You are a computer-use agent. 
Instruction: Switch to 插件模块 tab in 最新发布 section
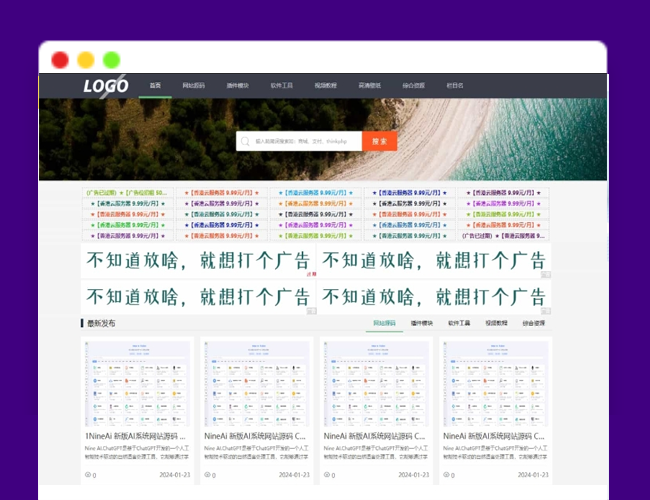point(422,324)
